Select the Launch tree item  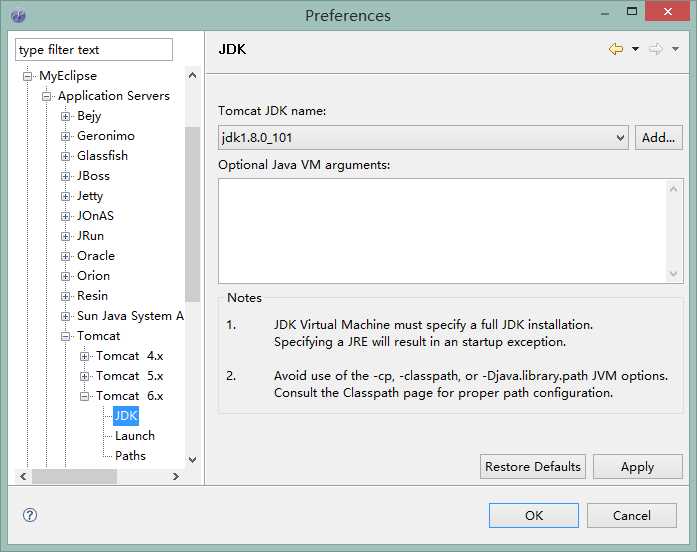[x=135, y=436]
